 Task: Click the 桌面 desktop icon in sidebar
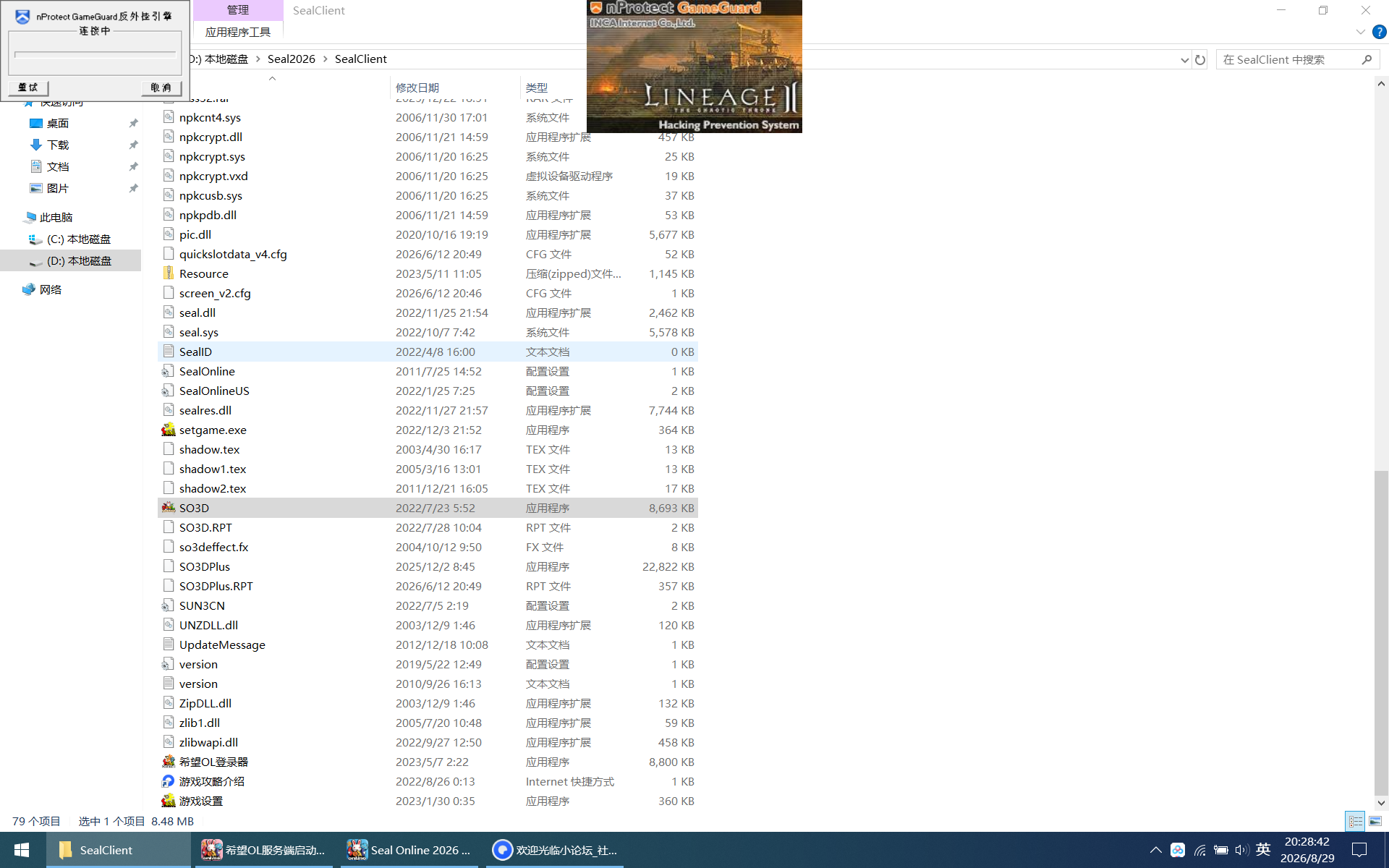36,123
